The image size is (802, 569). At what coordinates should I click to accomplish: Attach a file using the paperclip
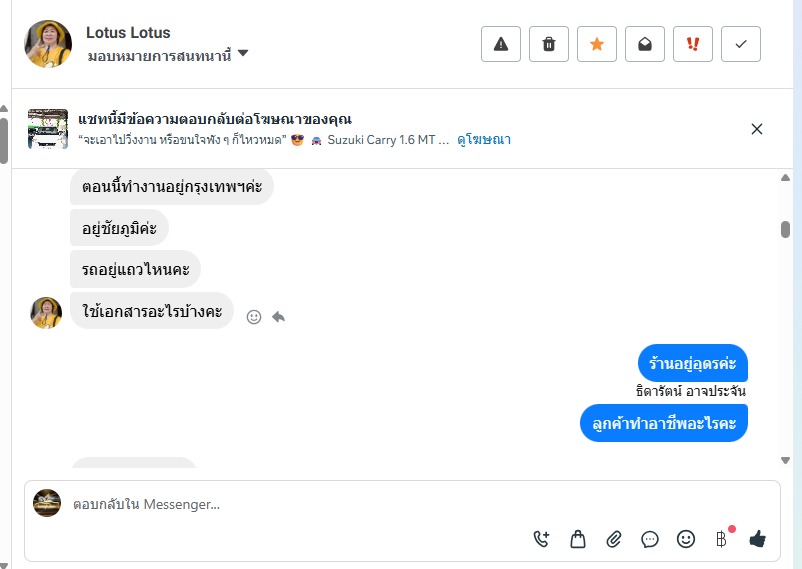point(614,539)
